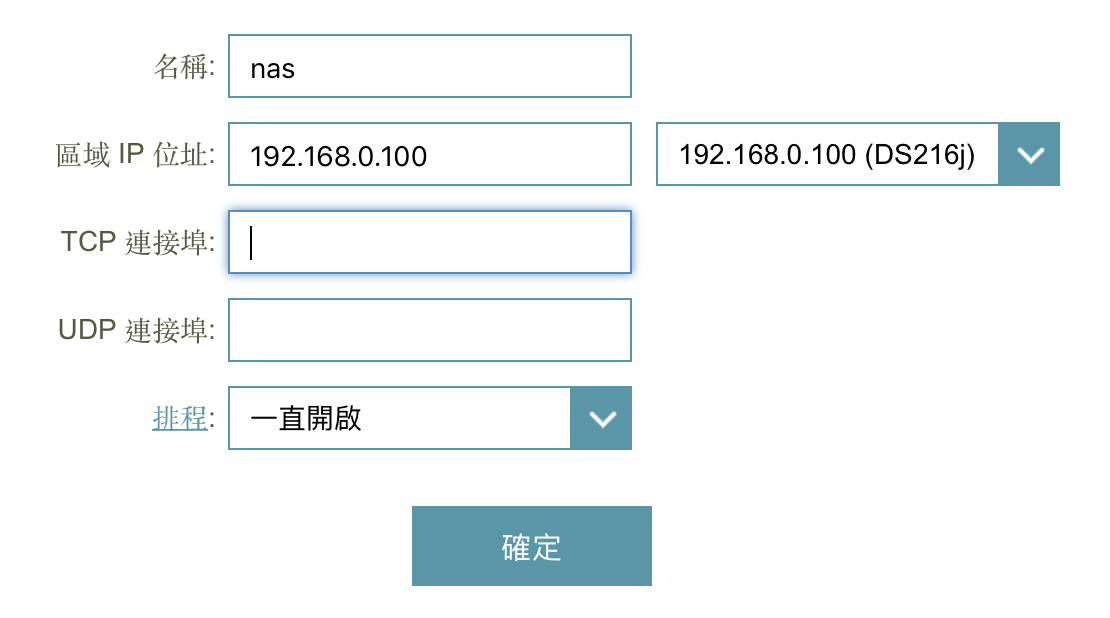Focus the 名稱 name input field
The image size is (1110, 618).
[430, 67]
